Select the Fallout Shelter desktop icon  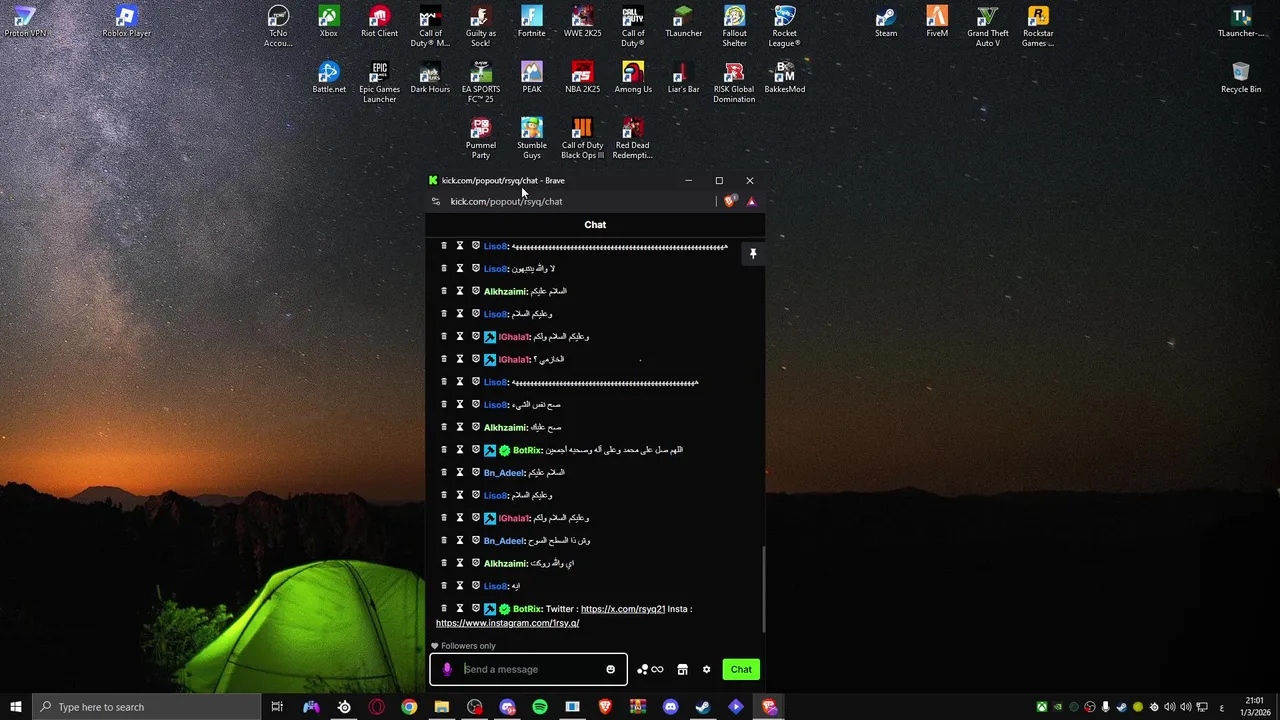pos(735,27)
